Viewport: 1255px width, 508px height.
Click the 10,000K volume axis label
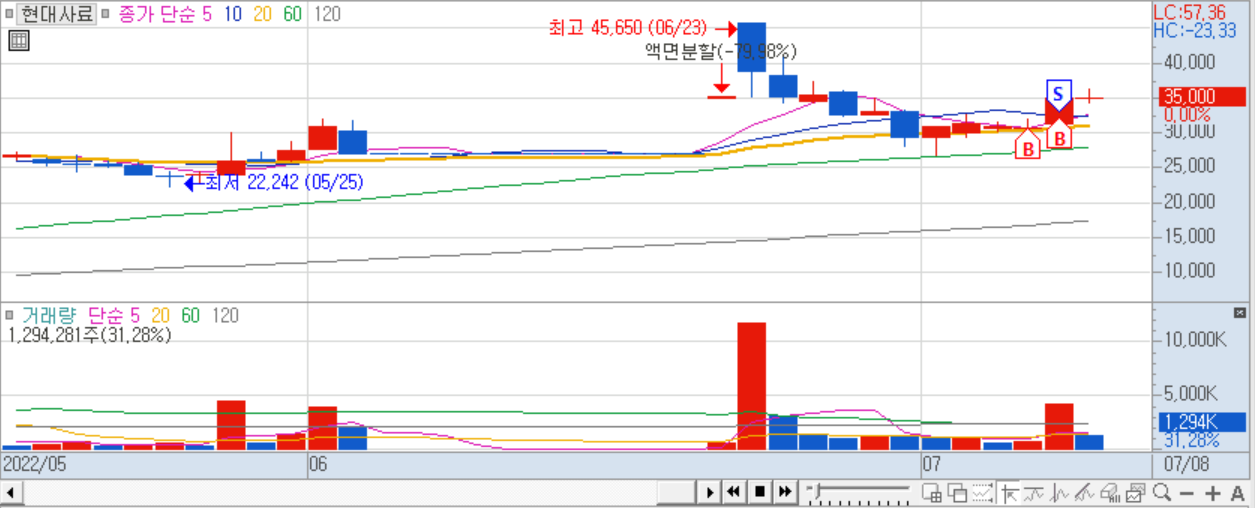coord(1193,339)
